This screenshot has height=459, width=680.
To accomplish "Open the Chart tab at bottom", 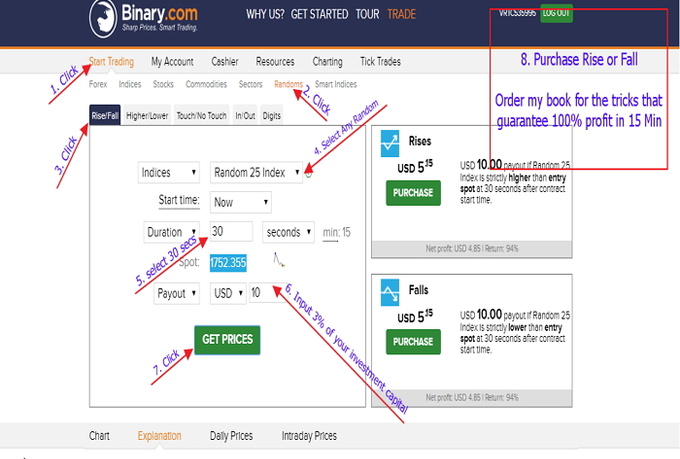I will pyautogui.click(x=99, y=436).
